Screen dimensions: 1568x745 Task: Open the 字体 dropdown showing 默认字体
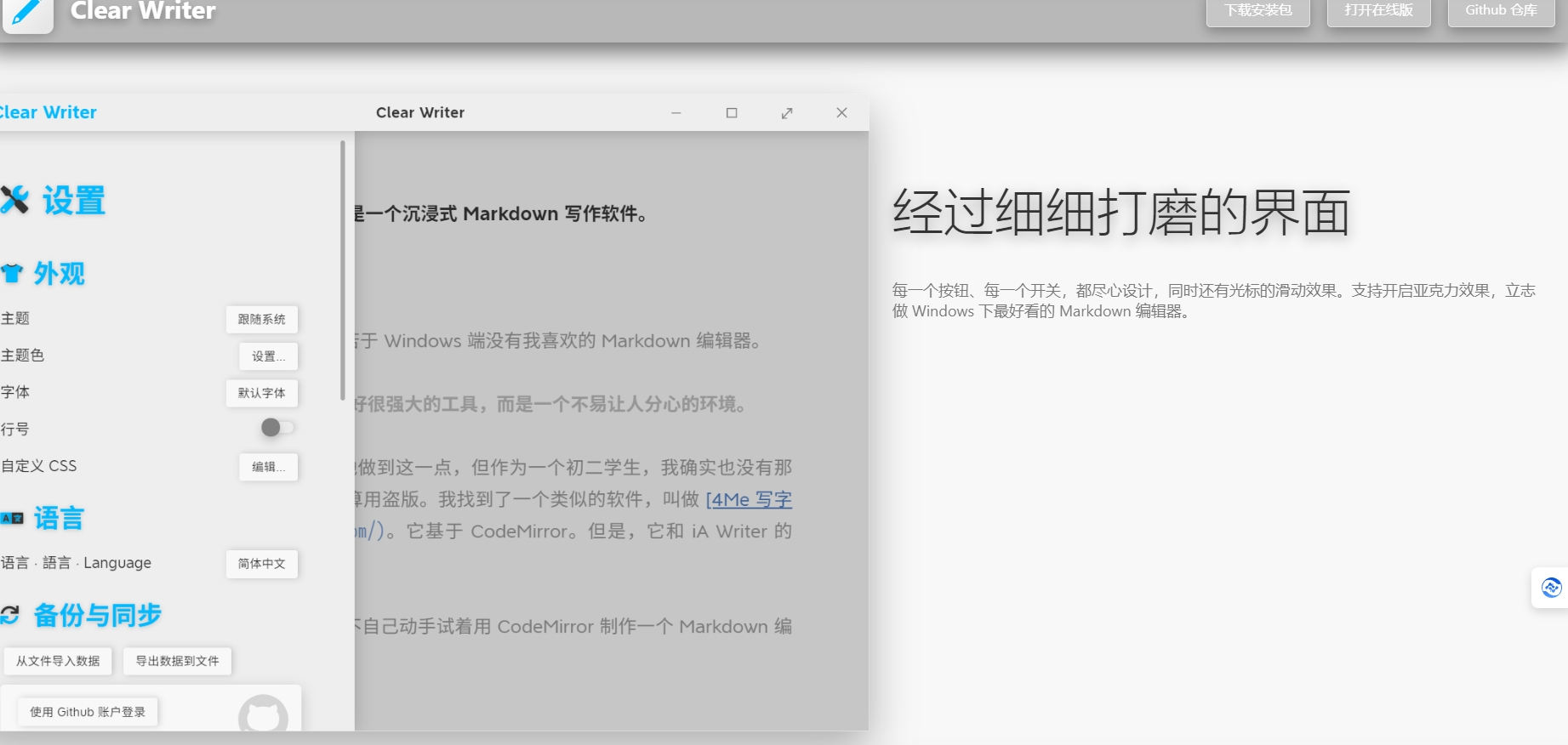[x=262, y=393]
